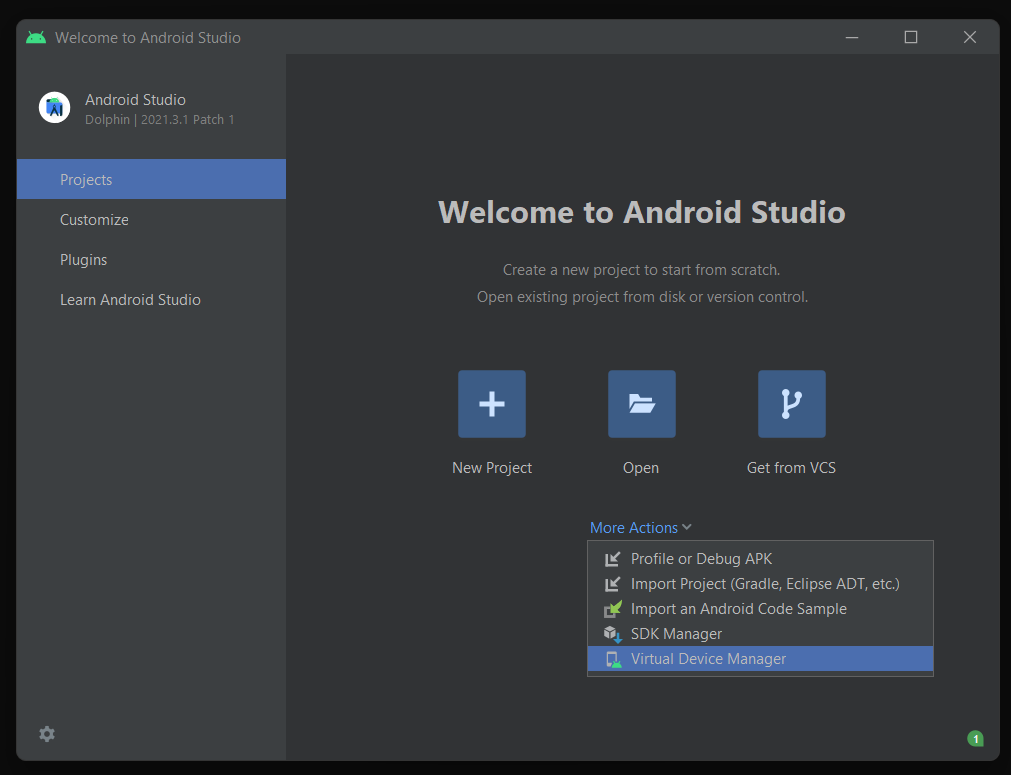Click the Virtual Device Manager icon
The height and width of the screenshot is (775, 1011).
[613, 659]
